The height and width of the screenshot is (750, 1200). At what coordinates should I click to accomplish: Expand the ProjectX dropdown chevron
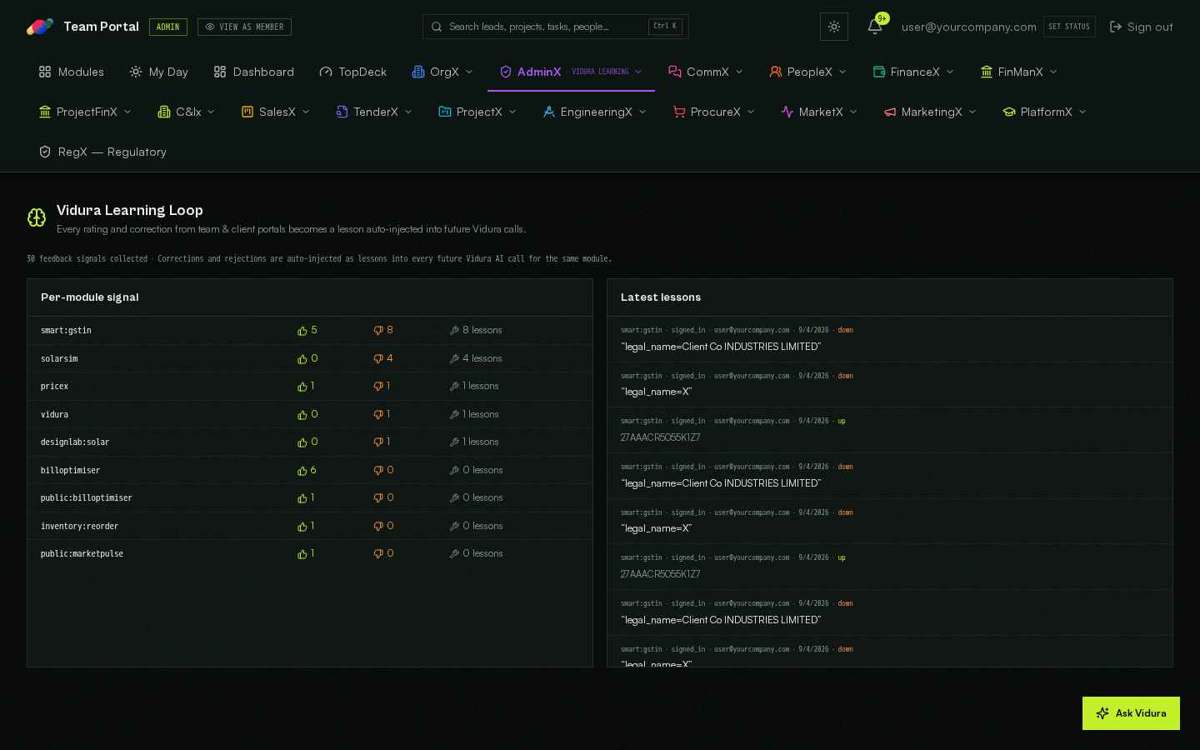512,112
